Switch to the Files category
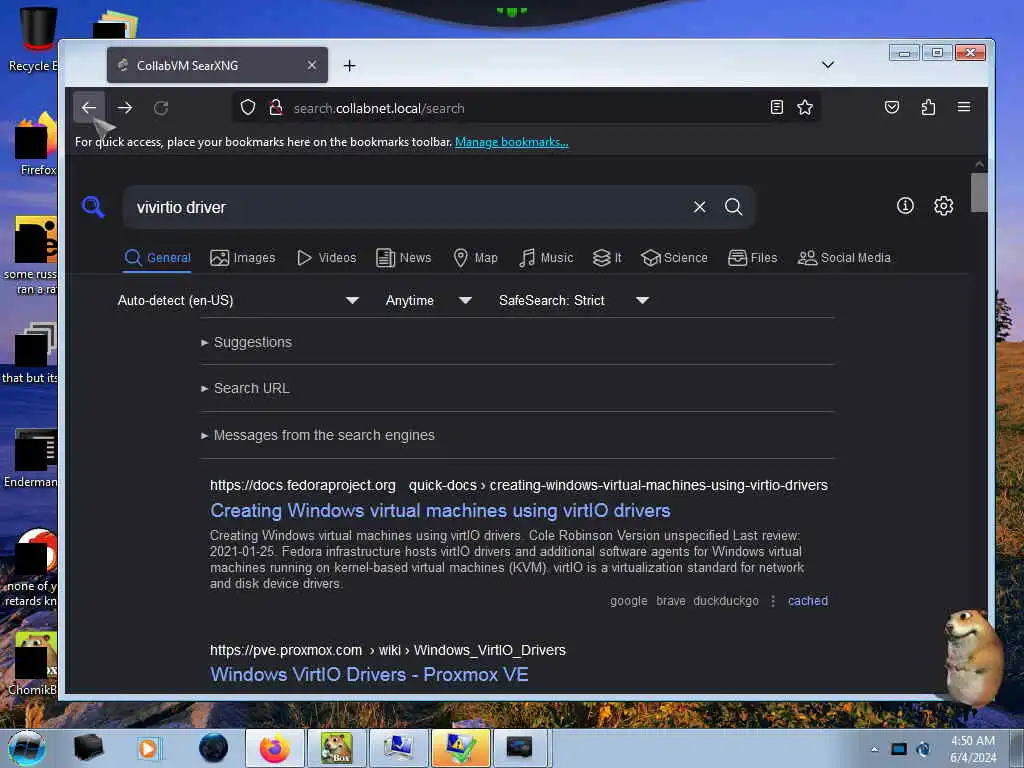The height and width of the screenshot is (768, 1024). [x=752, y=258]
